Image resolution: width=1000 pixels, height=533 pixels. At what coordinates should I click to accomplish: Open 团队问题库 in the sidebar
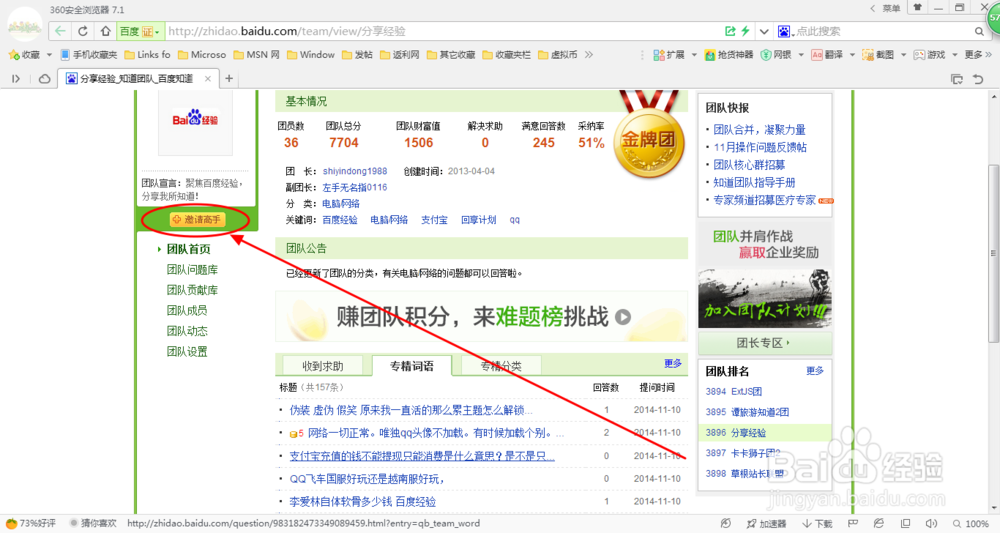point(192,270)
